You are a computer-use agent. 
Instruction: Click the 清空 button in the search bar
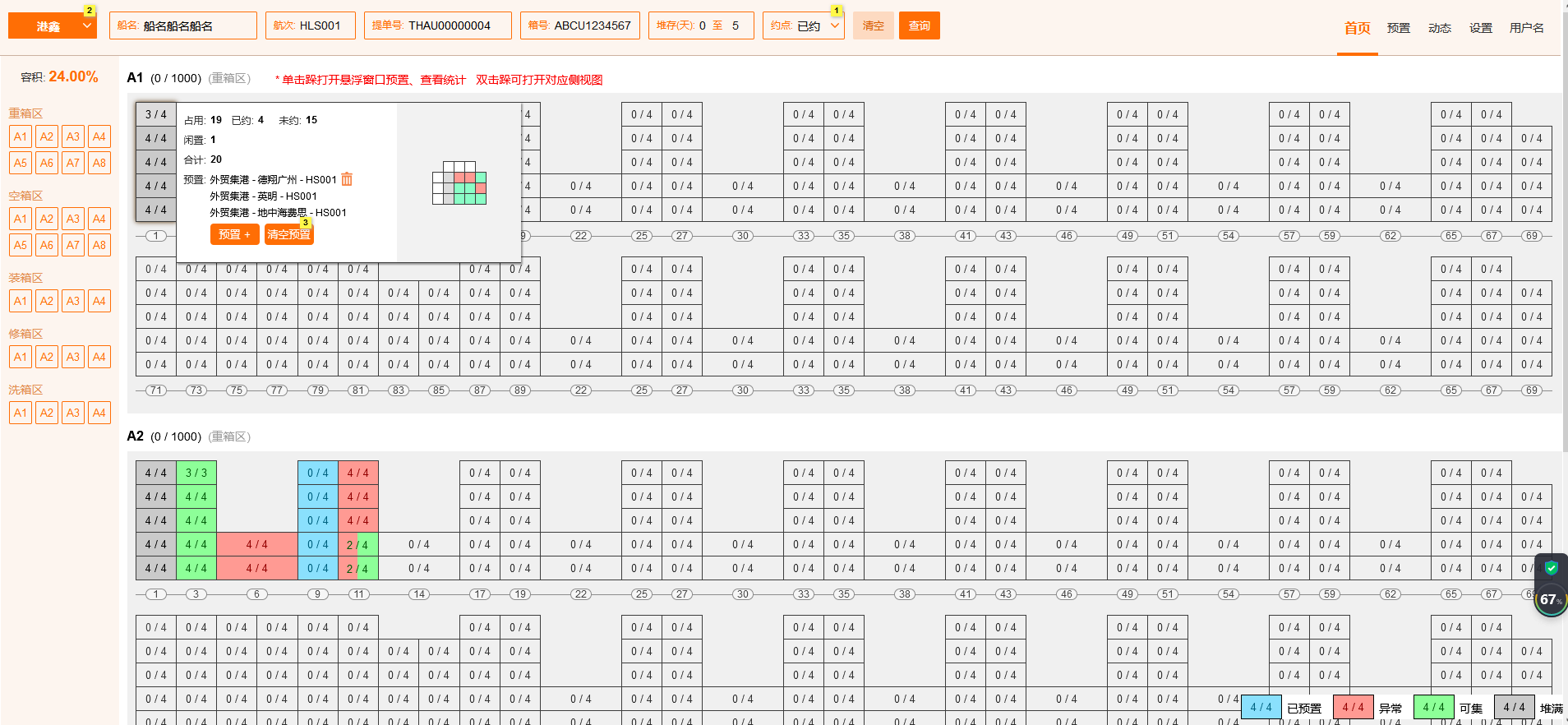click(x=874, y=25)
